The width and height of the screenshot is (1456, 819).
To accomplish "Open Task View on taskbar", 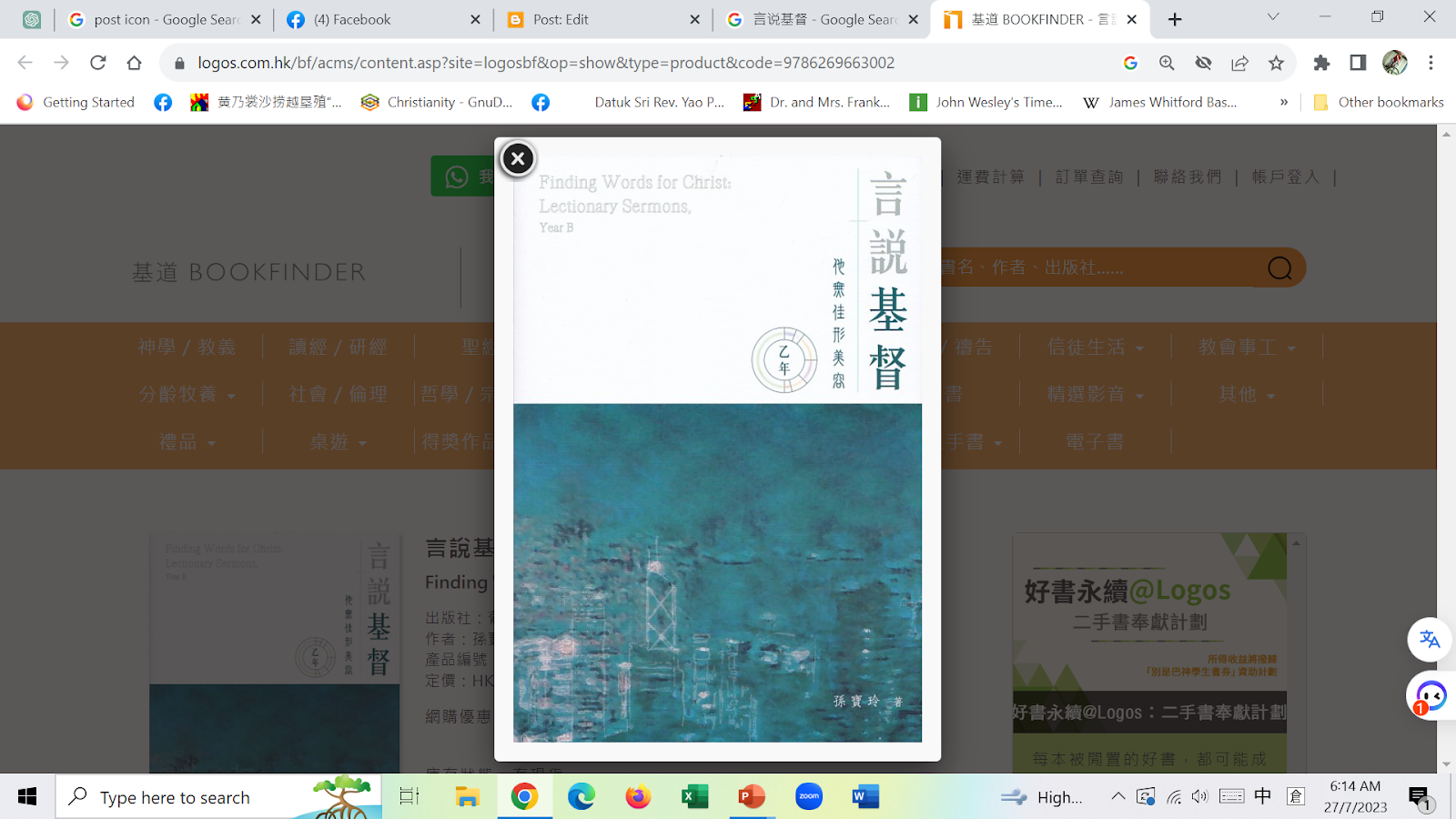I will click(409, 797).
